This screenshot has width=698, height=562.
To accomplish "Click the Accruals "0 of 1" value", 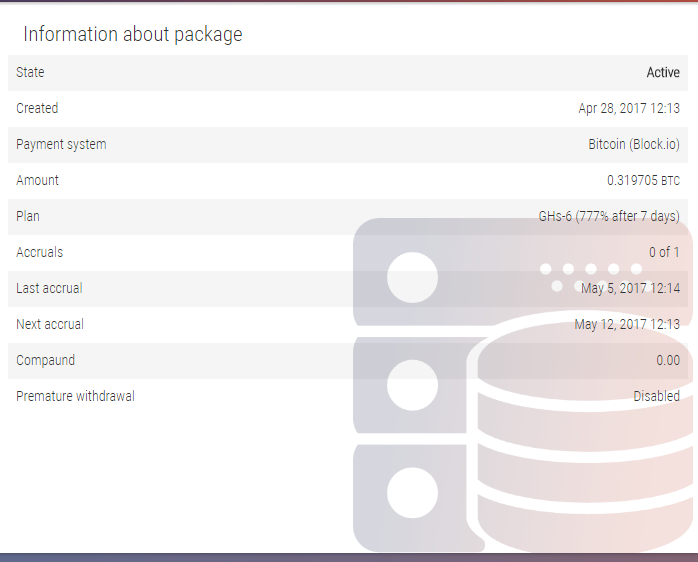I will pyautogui.click(x=664, y=253).
